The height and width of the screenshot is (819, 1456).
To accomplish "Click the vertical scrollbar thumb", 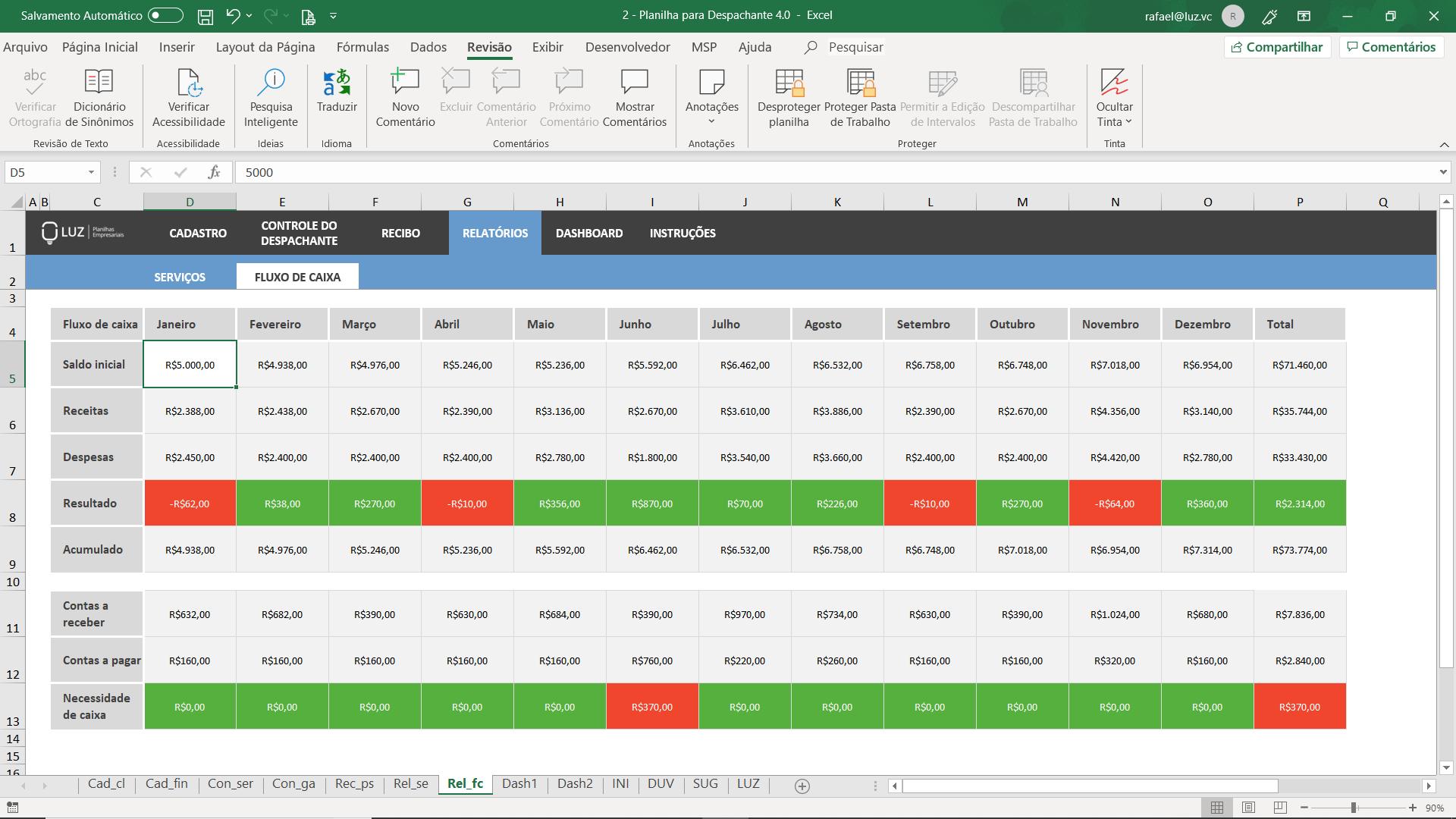I will coord(1446,440).
